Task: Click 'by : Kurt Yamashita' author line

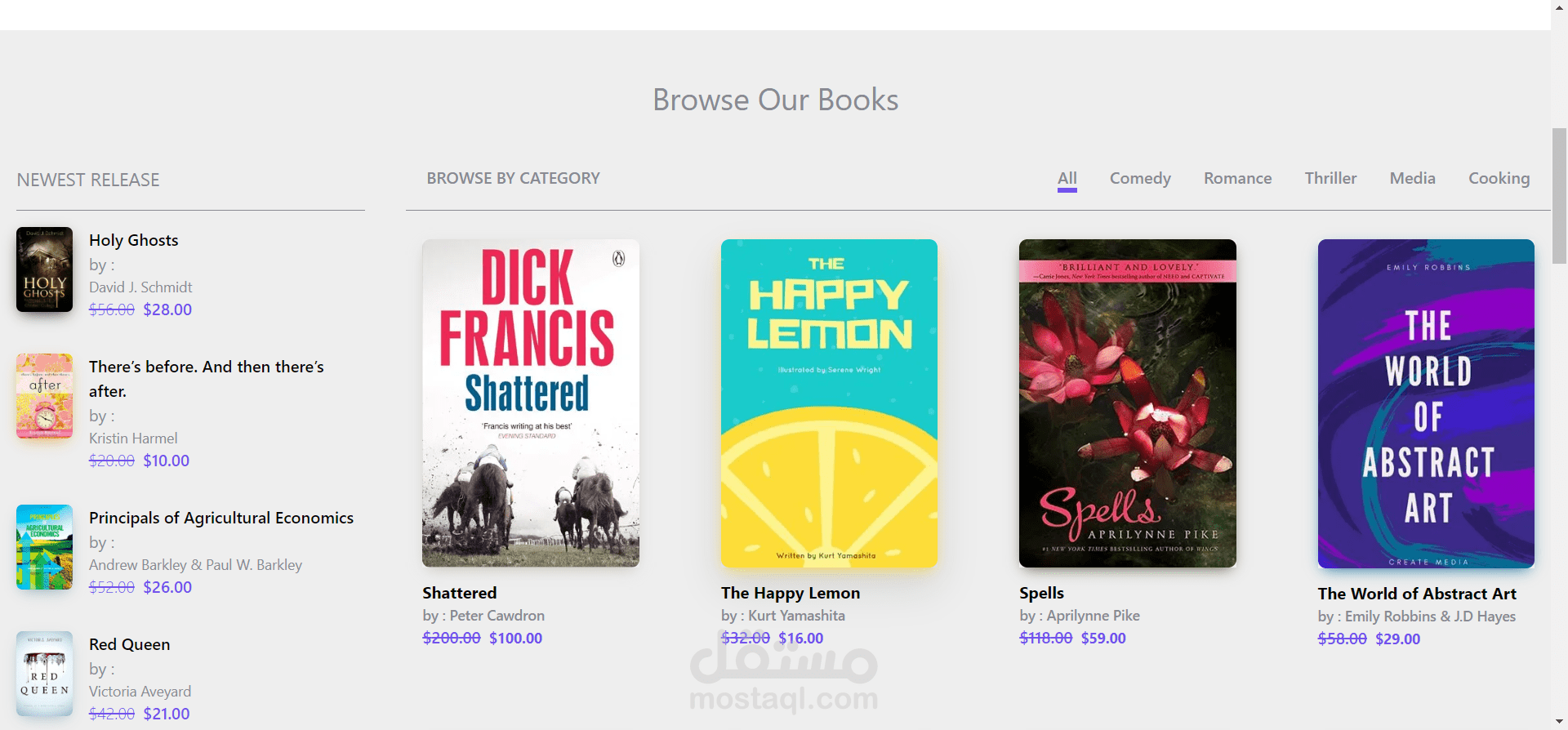Action: (783, 616)
